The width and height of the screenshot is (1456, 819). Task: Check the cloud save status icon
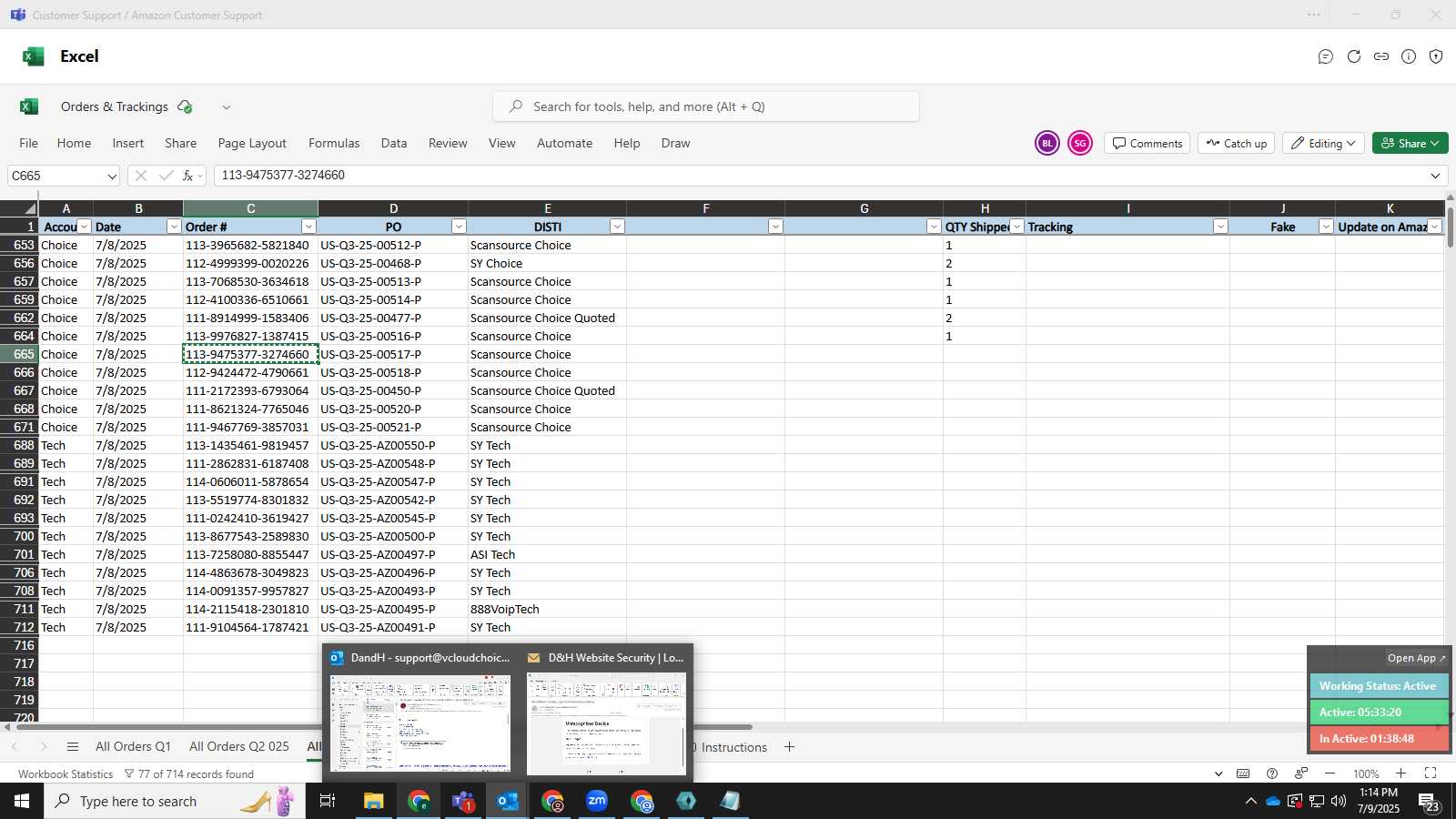(x=185, y=106)
